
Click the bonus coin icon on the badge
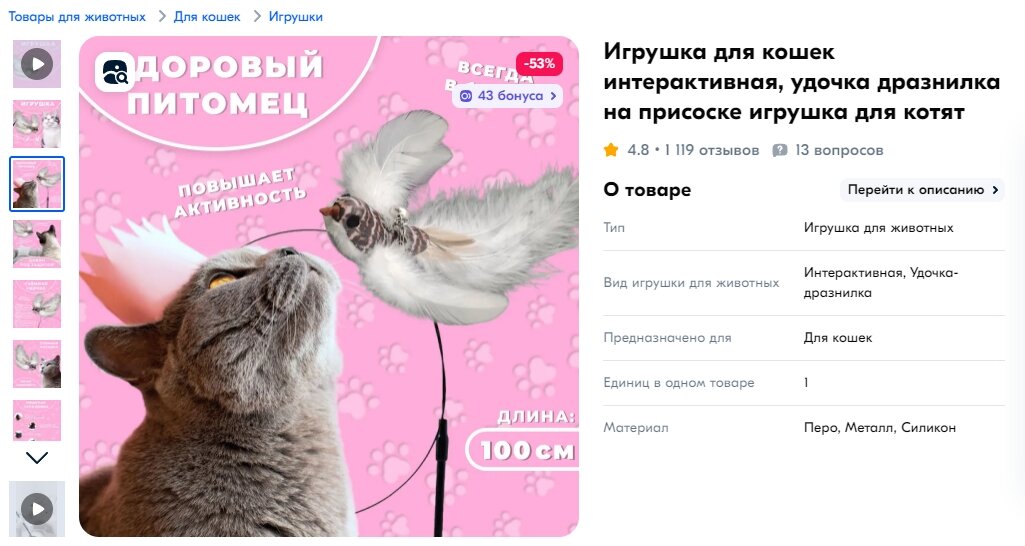(465, 96)
